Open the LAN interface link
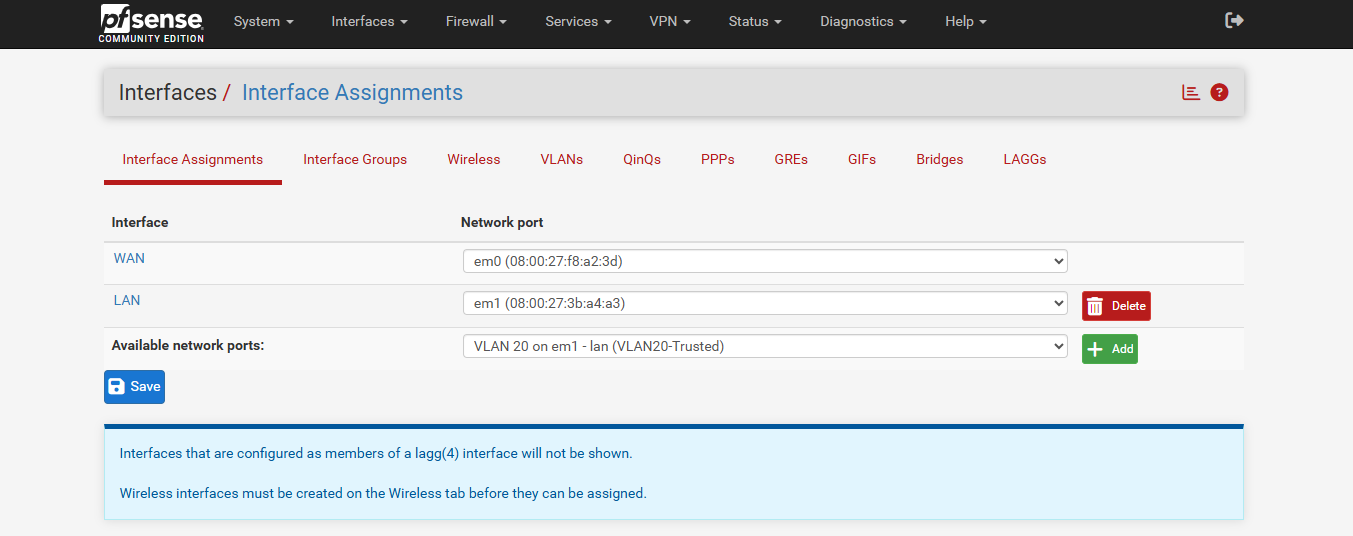 point(127,300)
